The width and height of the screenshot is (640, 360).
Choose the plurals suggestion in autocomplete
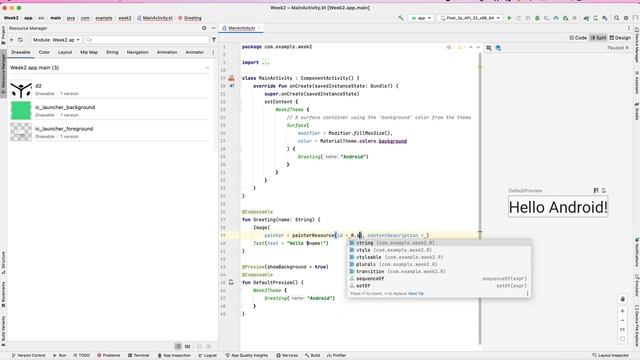pyautogui.click(x=439, y=264)
